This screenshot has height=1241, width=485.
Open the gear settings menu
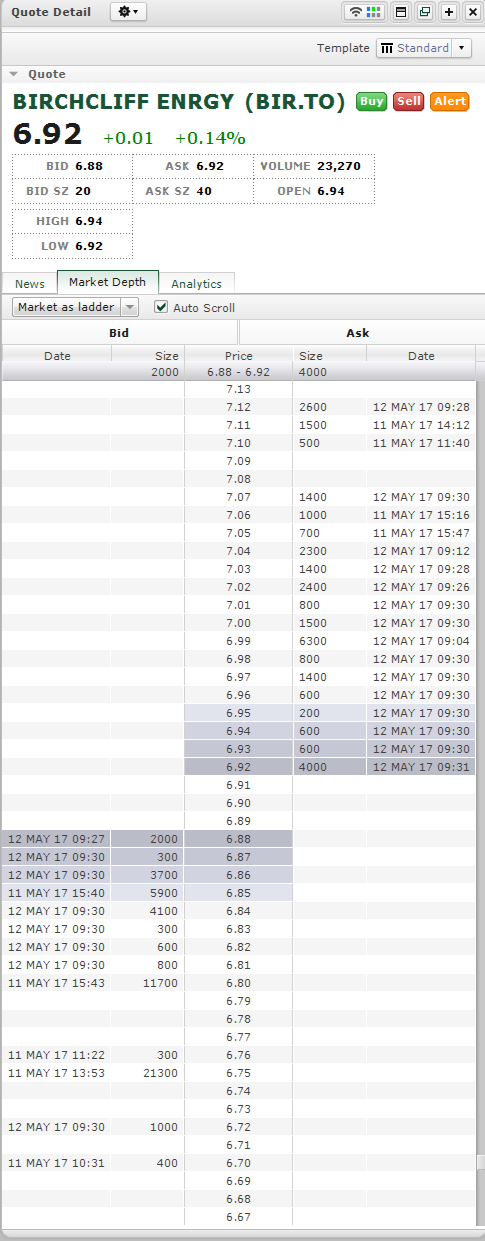coord(128,12)
